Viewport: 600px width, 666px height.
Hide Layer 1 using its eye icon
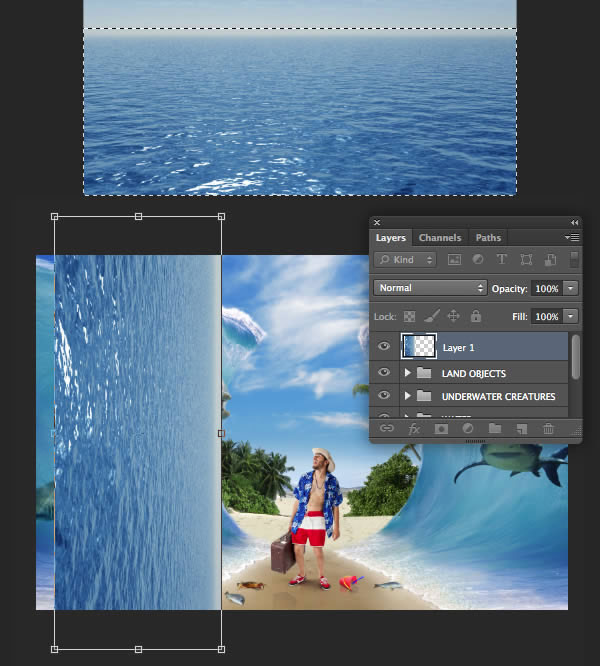click(x=384, y=346)
